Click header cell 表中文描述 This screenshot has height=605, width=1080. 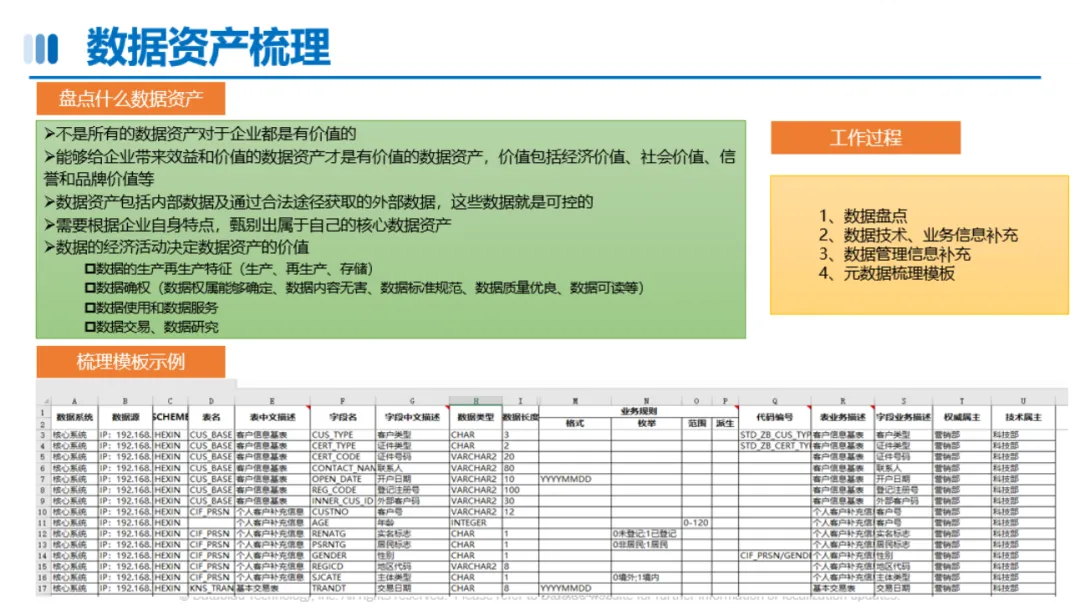[272, 417]
